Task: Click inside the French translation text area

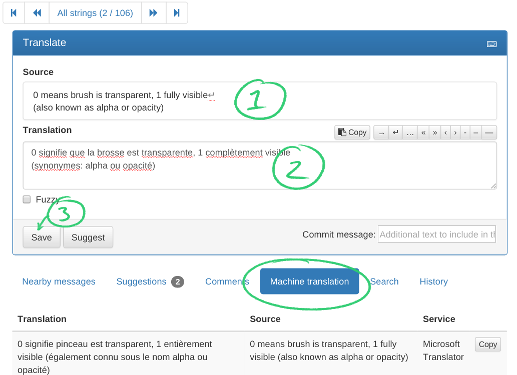Action: (260, 165)
